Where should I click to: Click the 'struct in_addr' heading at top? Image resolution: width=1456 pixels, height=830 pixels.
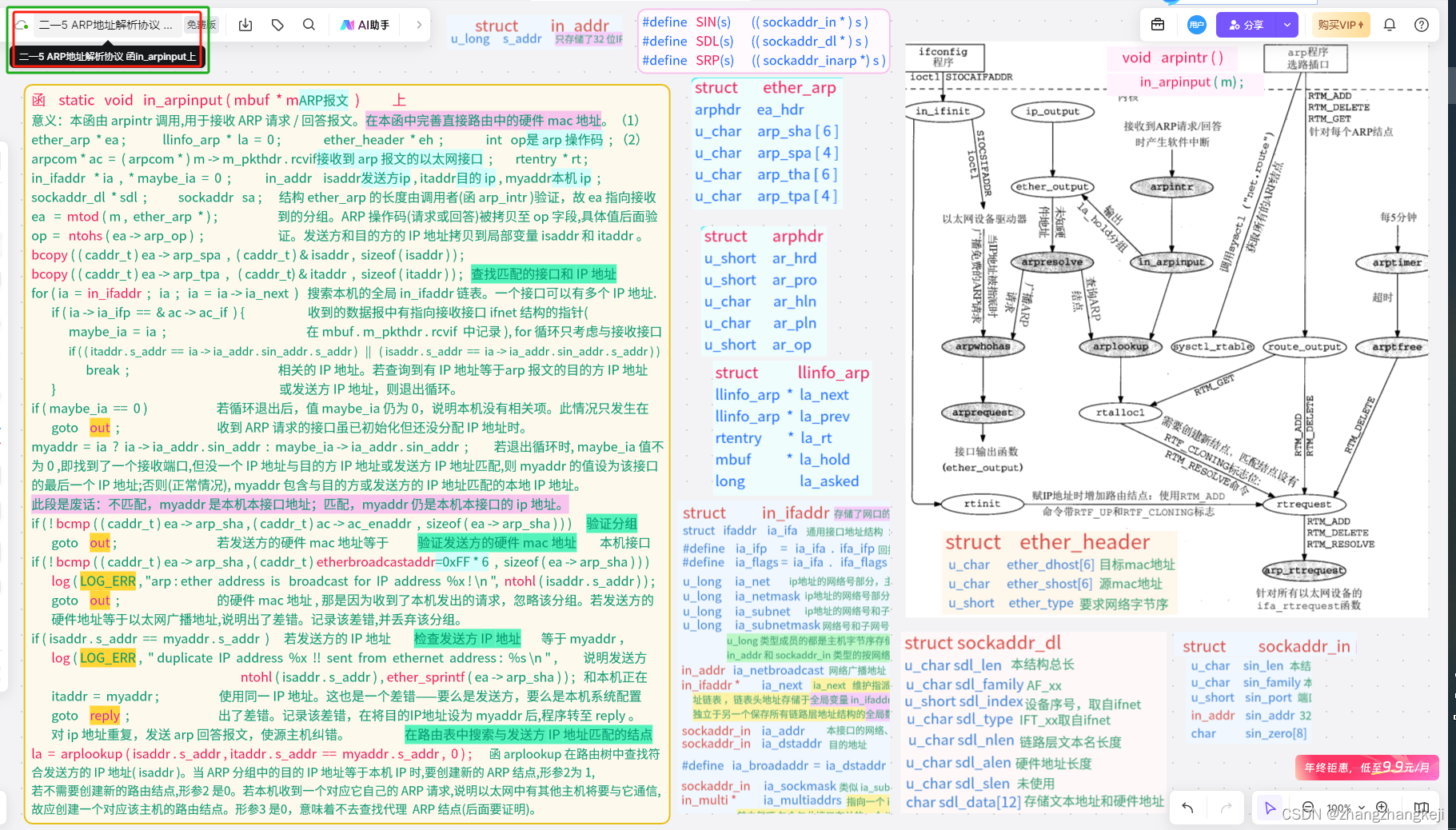click(x=541, y=26)
